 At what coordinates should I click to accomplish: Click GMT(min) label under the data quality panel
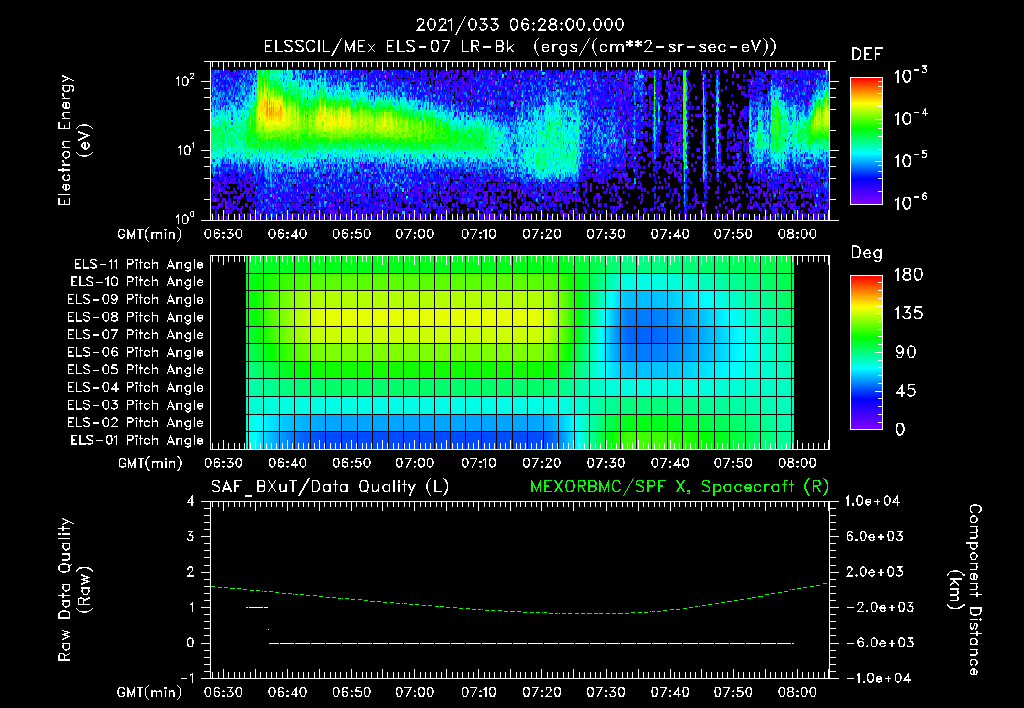pyautogui.click(x=150, y=692)
